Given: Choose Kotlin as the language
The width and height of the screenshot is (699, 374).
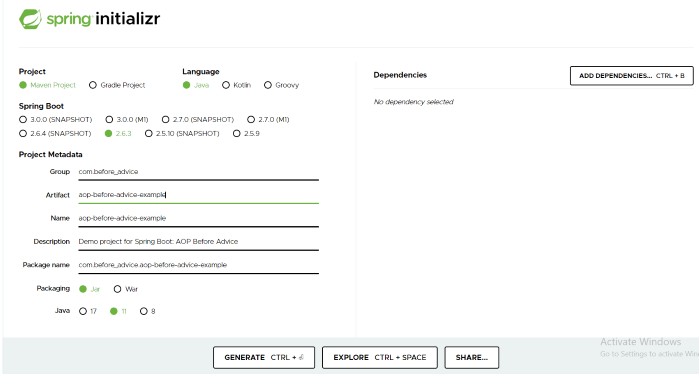Looking at the screenshot, I should pos(236,85).
